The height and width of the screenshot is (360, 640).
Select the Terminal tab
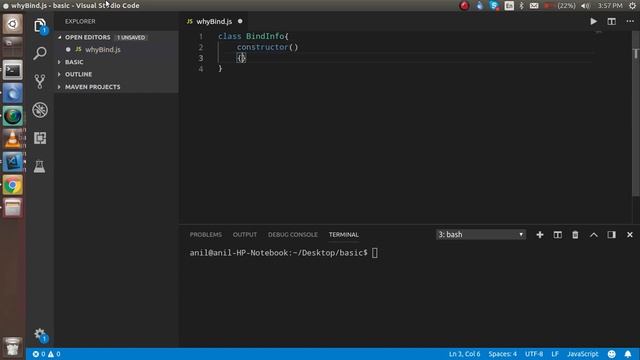pos(344,235)
